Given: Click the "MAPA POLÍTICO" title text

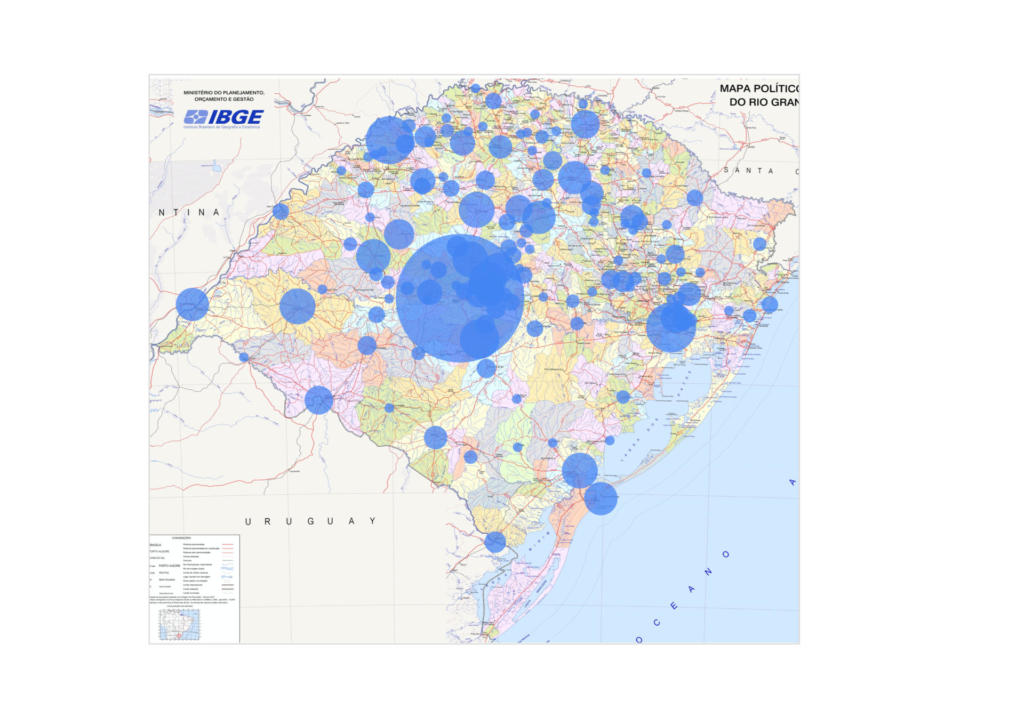Looking at the screenshot, I should click(758, 89).
